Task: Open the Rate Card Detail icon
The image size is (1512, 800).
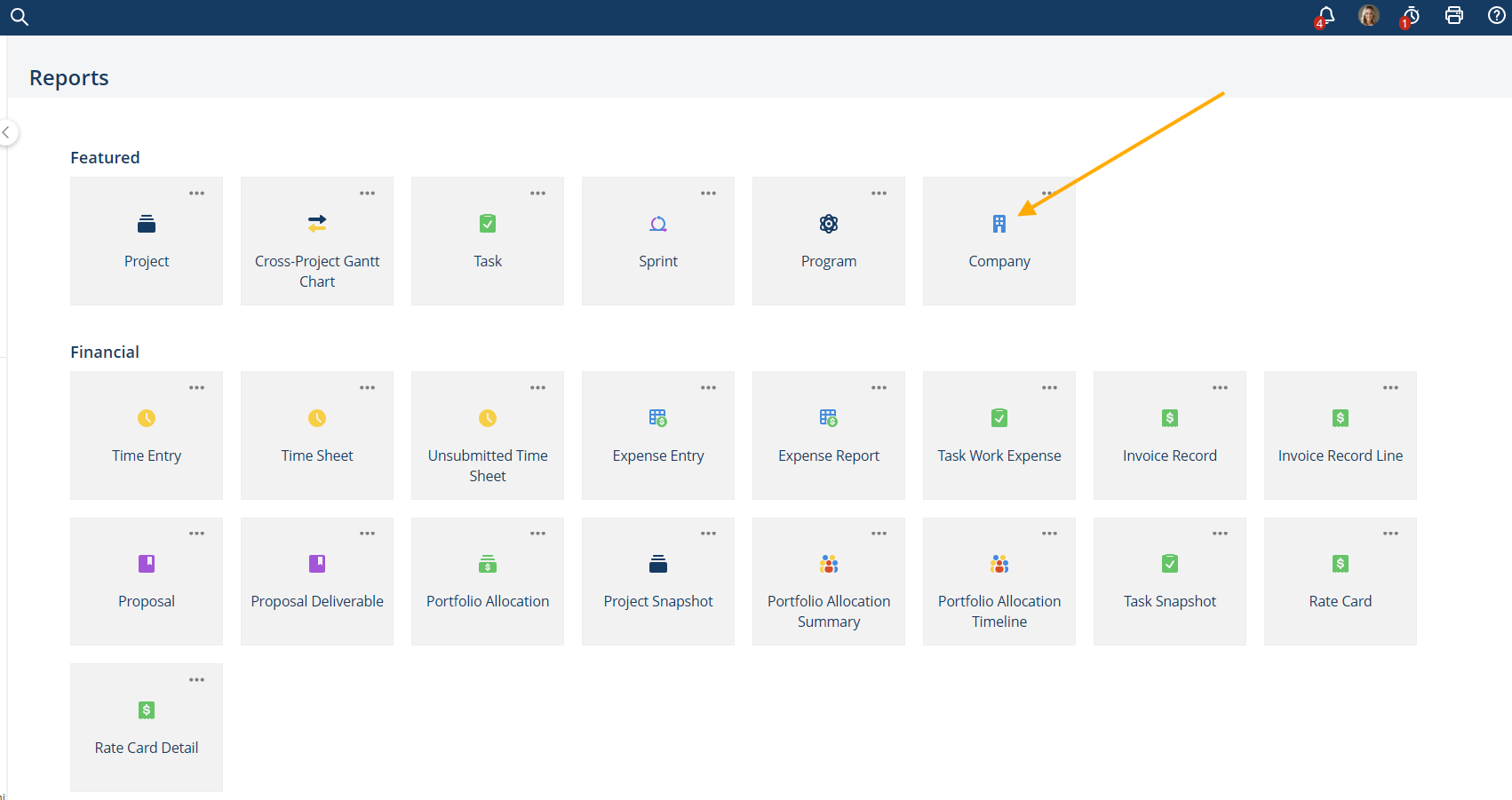Action: [147, 710]
